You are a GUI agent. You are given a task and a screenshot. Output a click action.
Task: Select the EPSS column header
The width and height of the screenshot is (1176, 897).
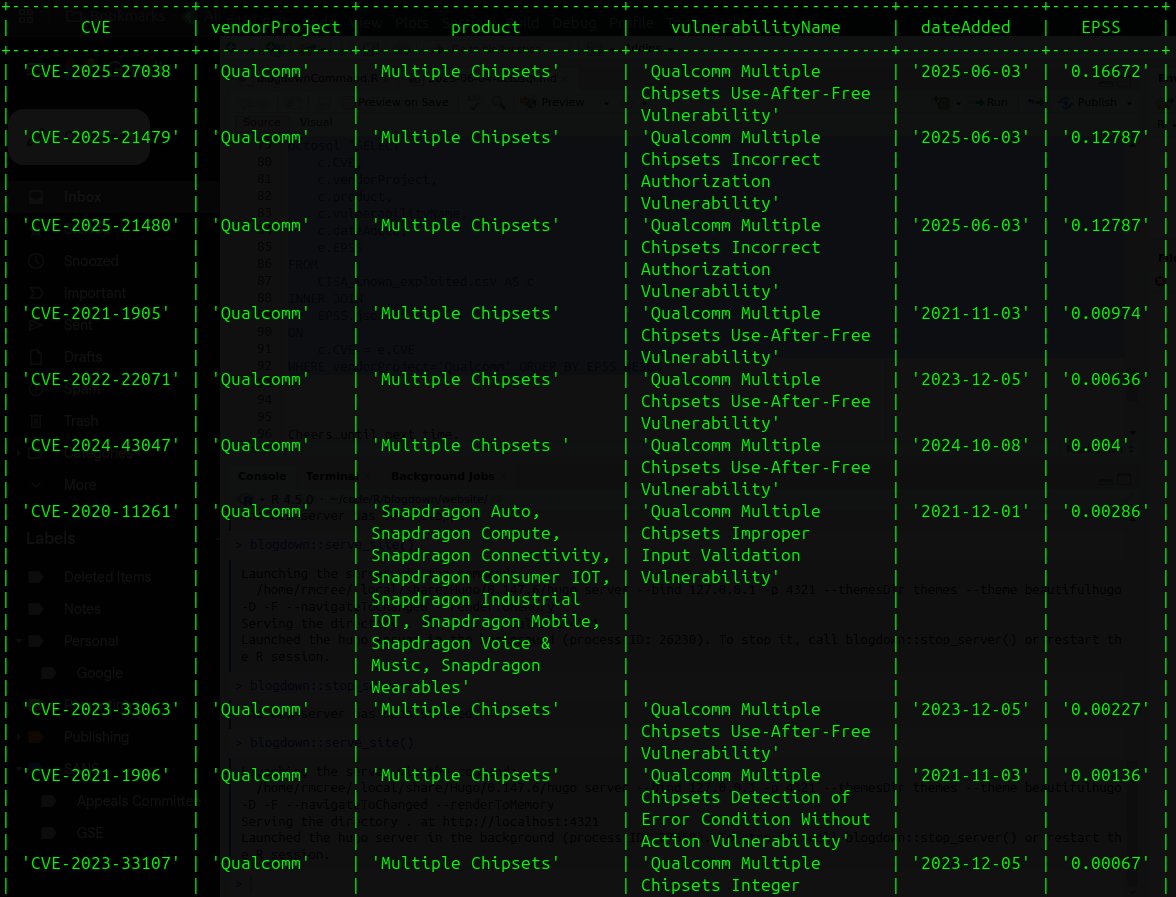[1100, 28]
